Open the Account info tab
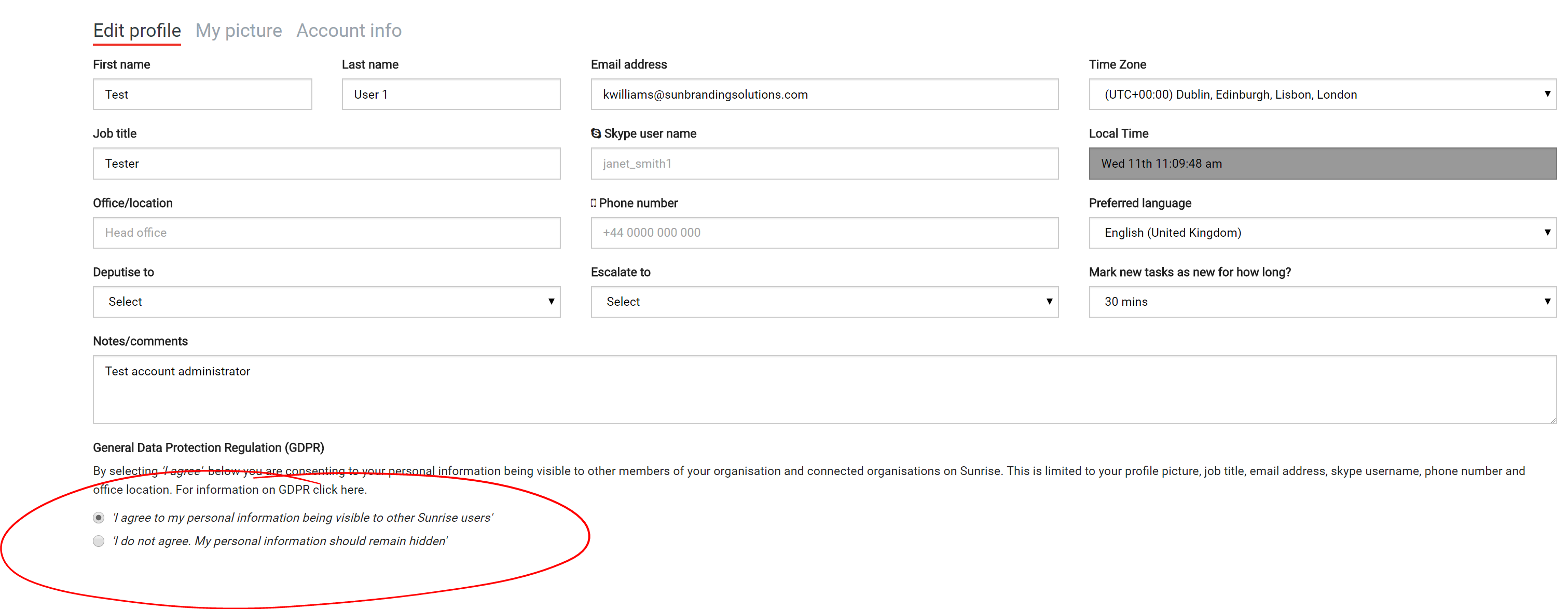 (x=349, y=31)
